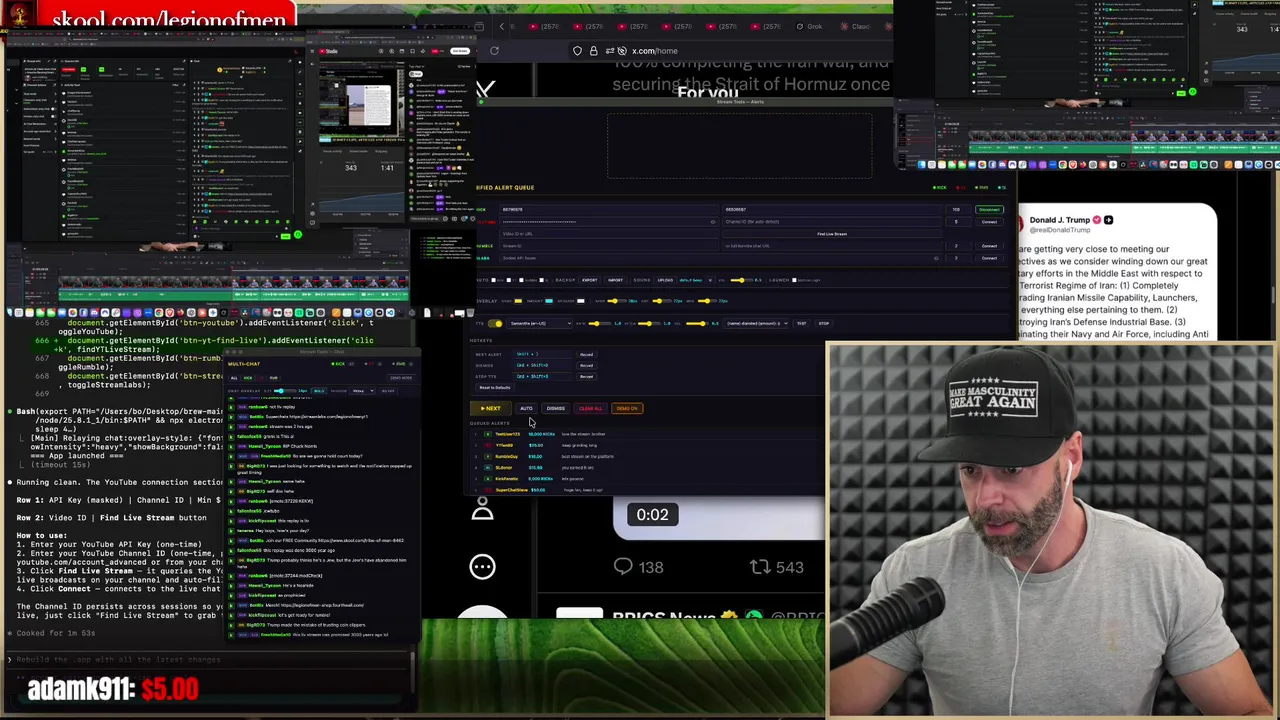
Task: Click the Video ID or URL field
Action: 609,234
